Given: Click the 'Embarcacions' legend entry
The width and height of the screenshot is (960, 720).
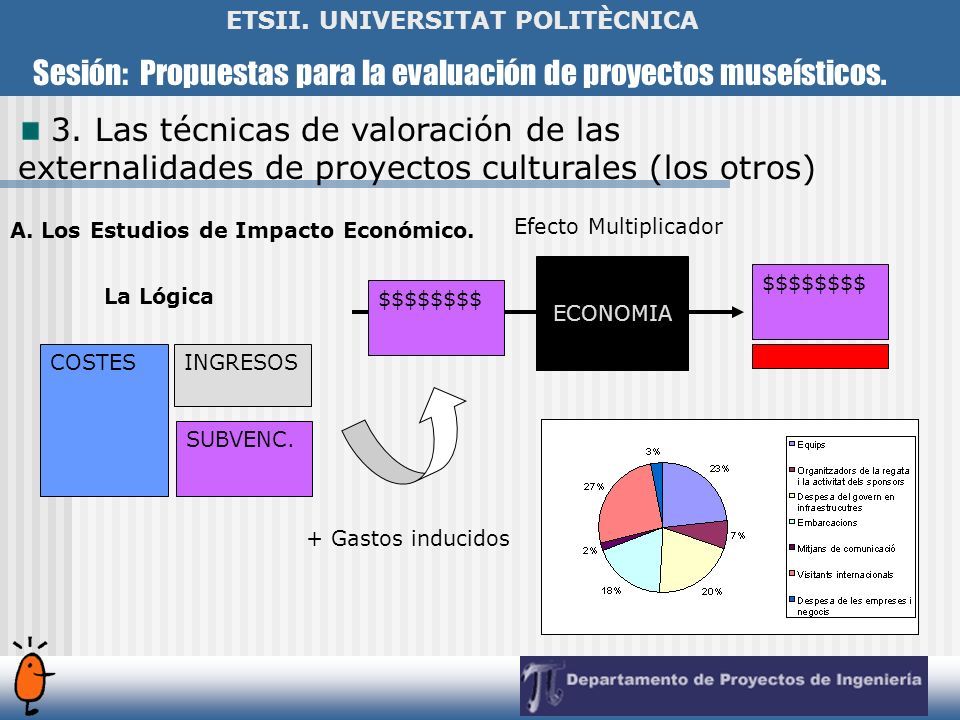Looking at the screenshot, I should click(x=823, y=522).
